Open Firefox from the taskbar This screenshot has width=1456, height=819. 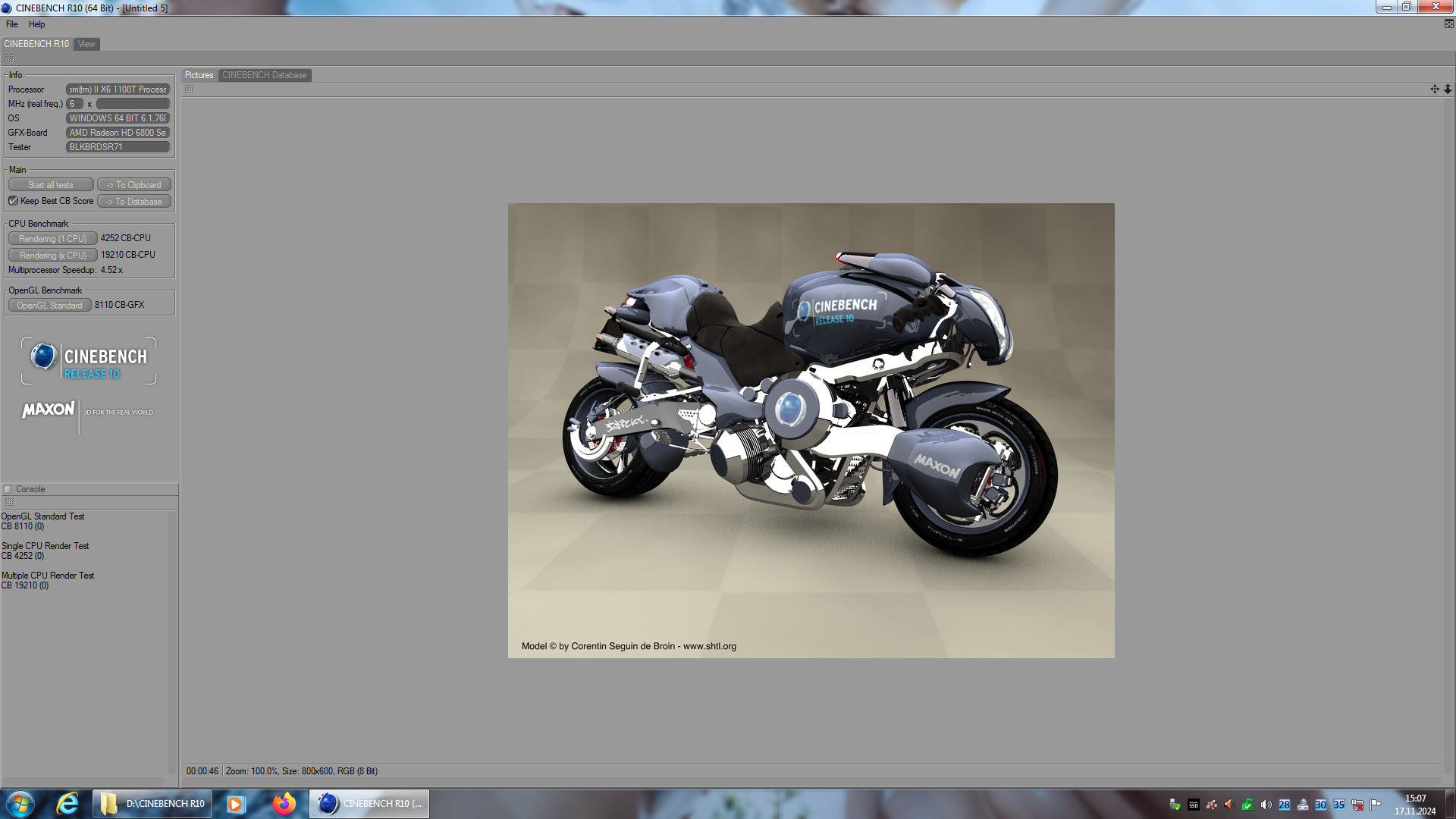pyautogui.click(x=284, y=804)
